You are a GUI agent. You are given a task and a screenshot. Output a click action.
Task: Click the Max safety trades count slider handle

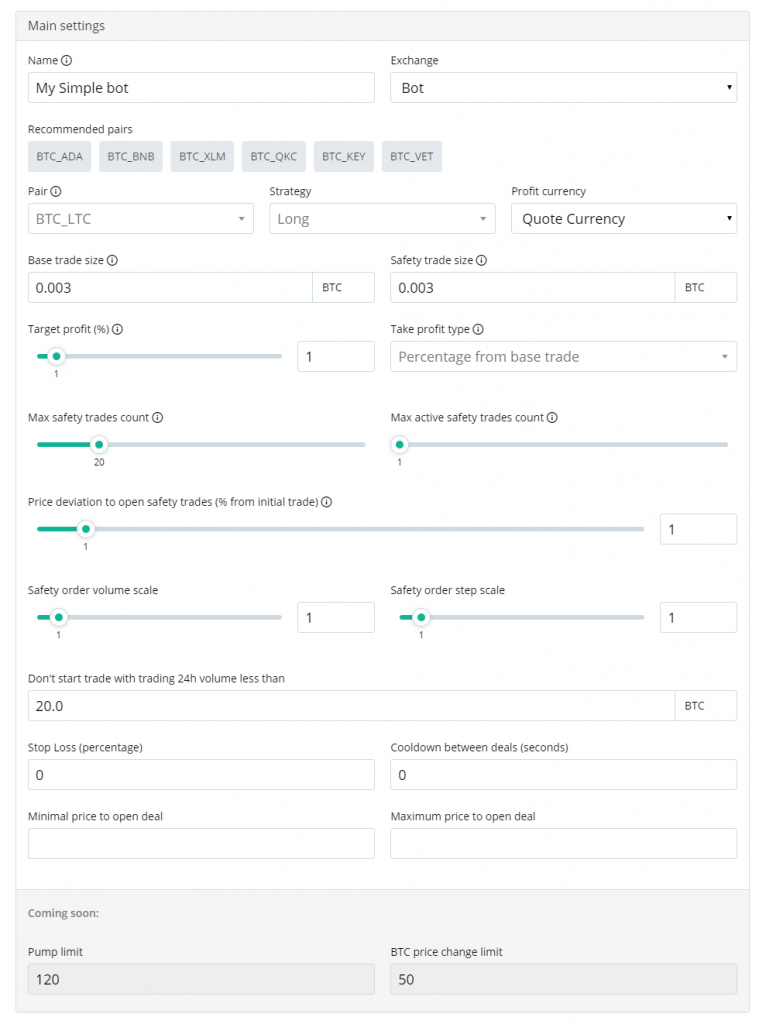click(98, 445)
